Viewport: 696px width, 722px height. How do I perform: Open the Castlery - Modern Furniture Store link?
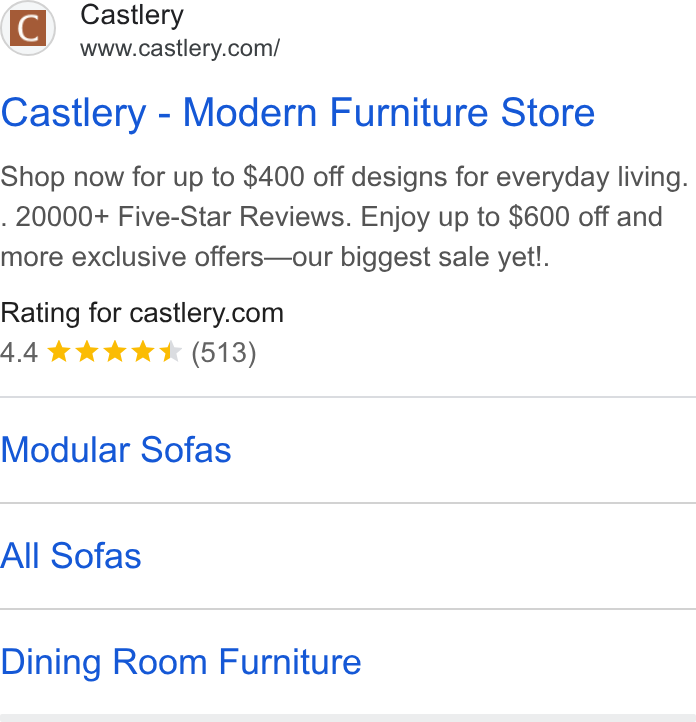(298, 113)
